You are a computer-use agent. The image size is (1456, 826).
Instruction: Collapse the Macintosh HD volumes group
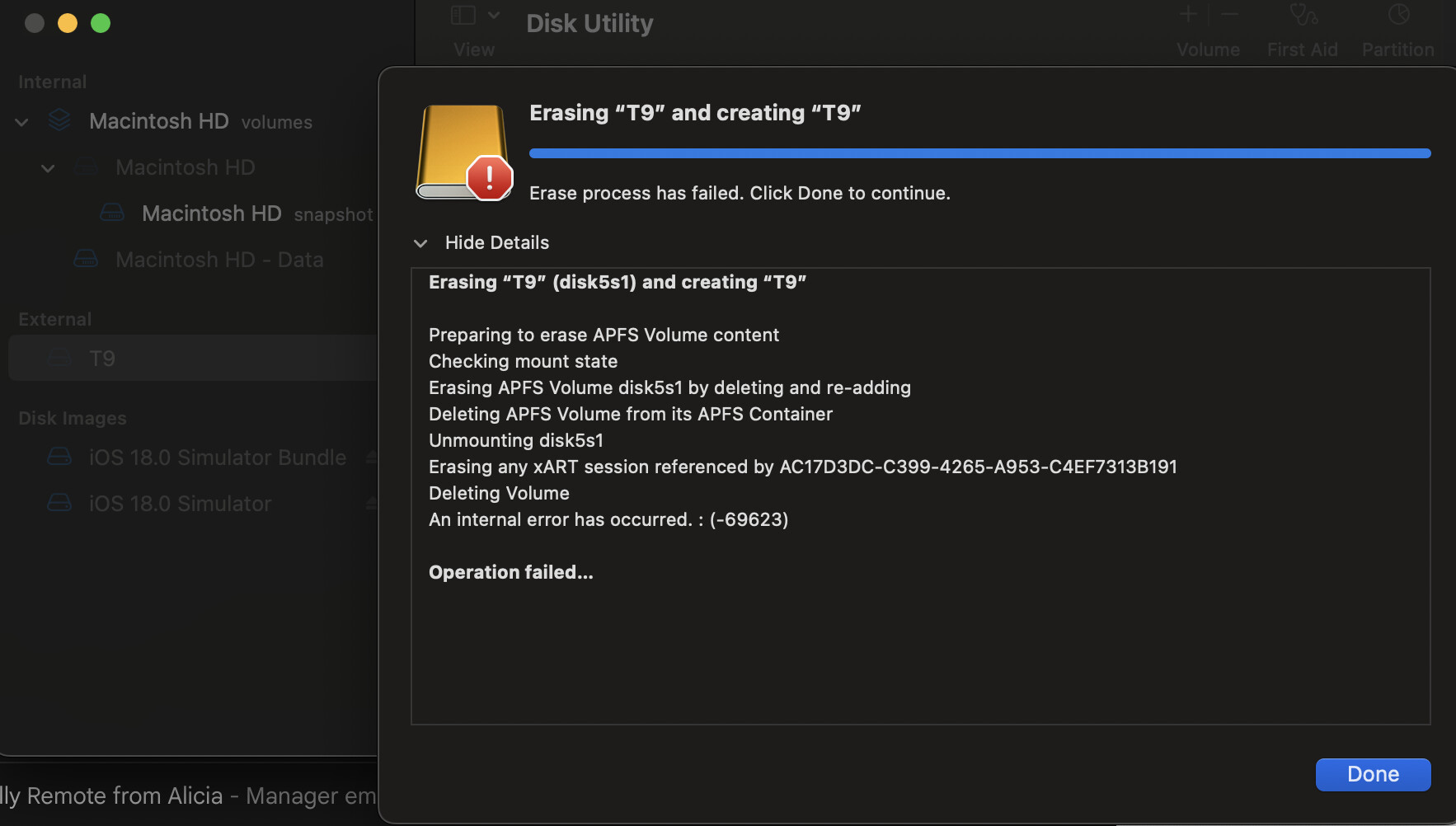[22, 122]
